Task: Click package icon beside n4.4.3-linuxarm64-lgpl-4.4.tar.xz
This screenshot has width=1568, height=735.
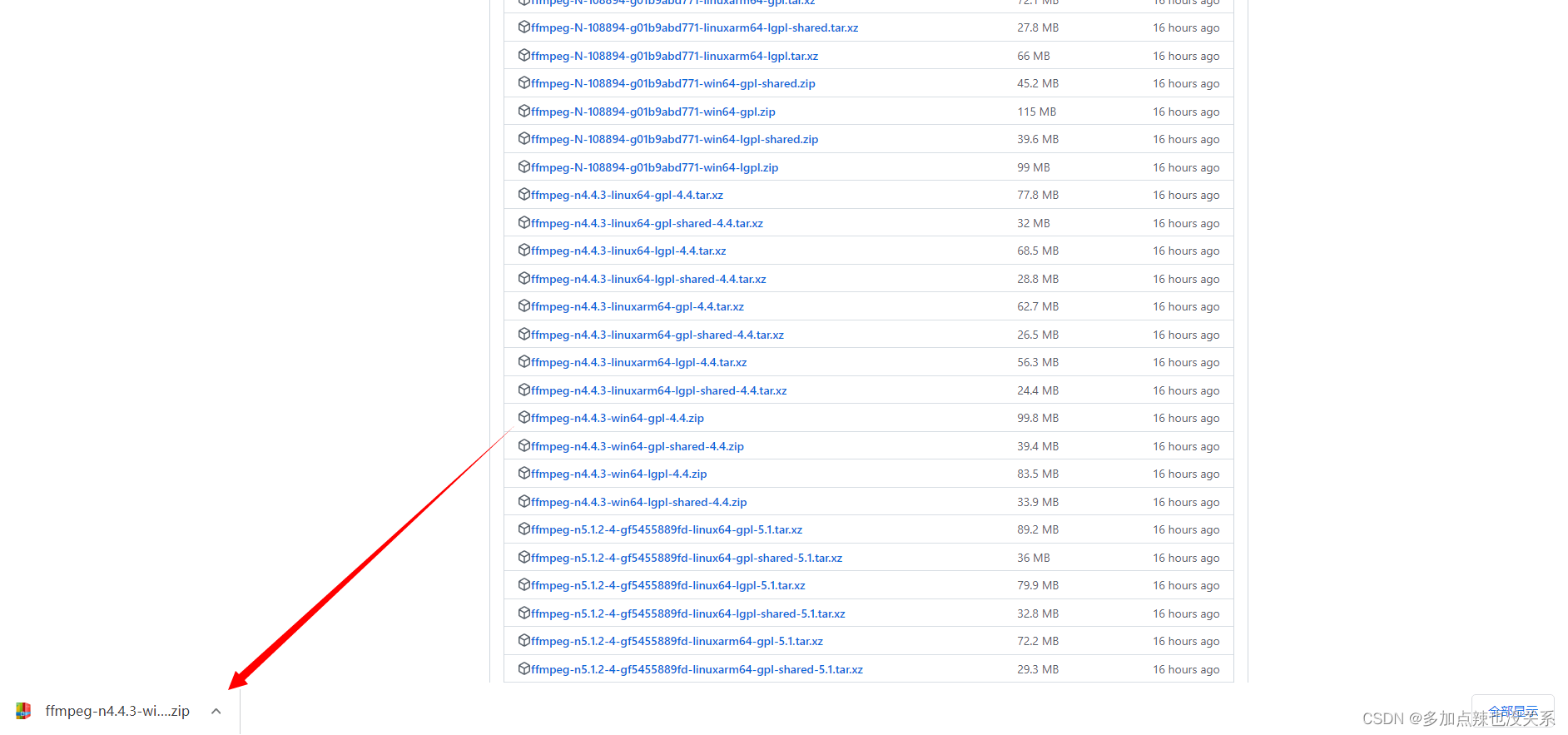Action: pyautogui.click(x=524, y=361)
